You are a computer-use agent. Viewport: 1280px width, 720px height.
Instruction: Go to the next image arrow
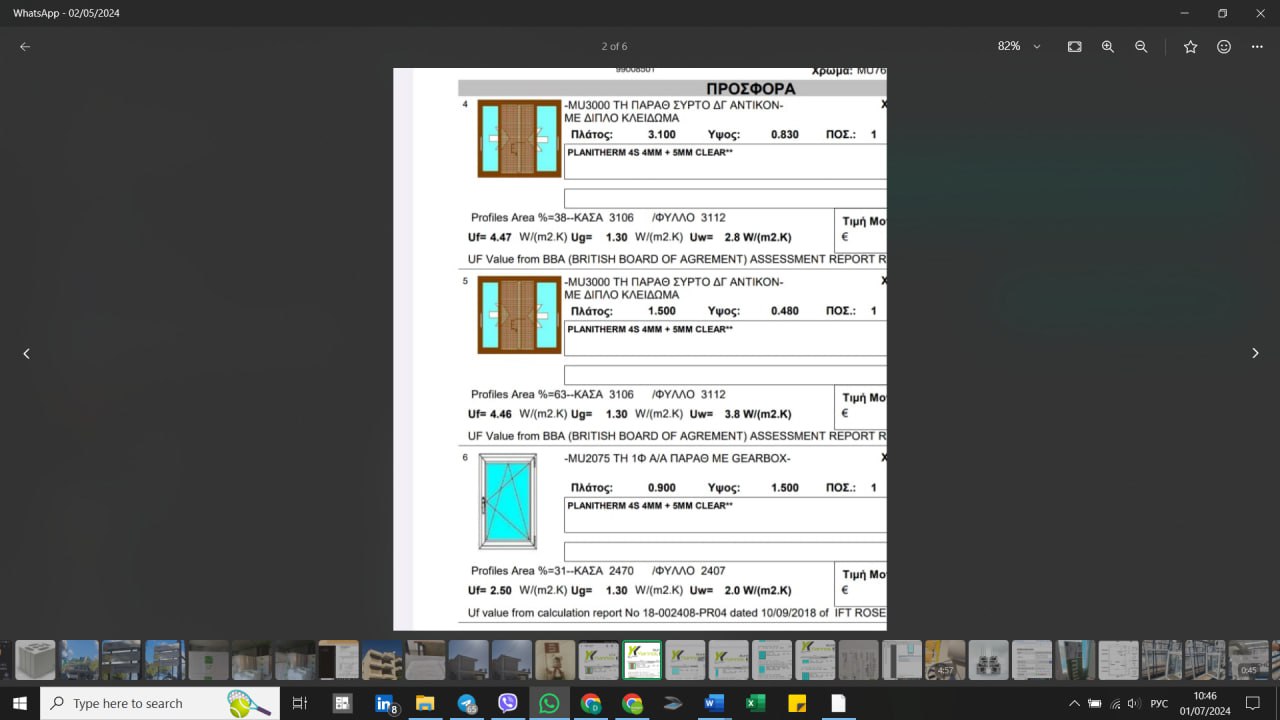point(1255,353)
